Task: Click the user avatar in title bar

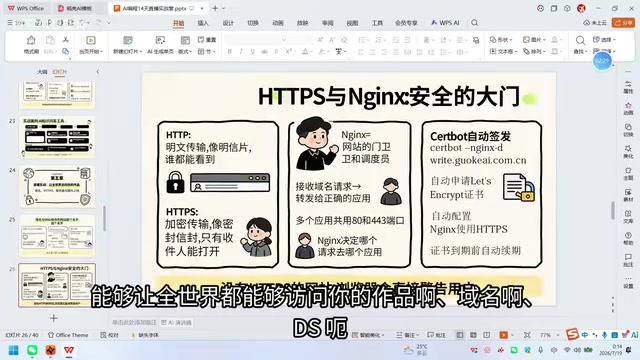Action: [x=581, y=8]
